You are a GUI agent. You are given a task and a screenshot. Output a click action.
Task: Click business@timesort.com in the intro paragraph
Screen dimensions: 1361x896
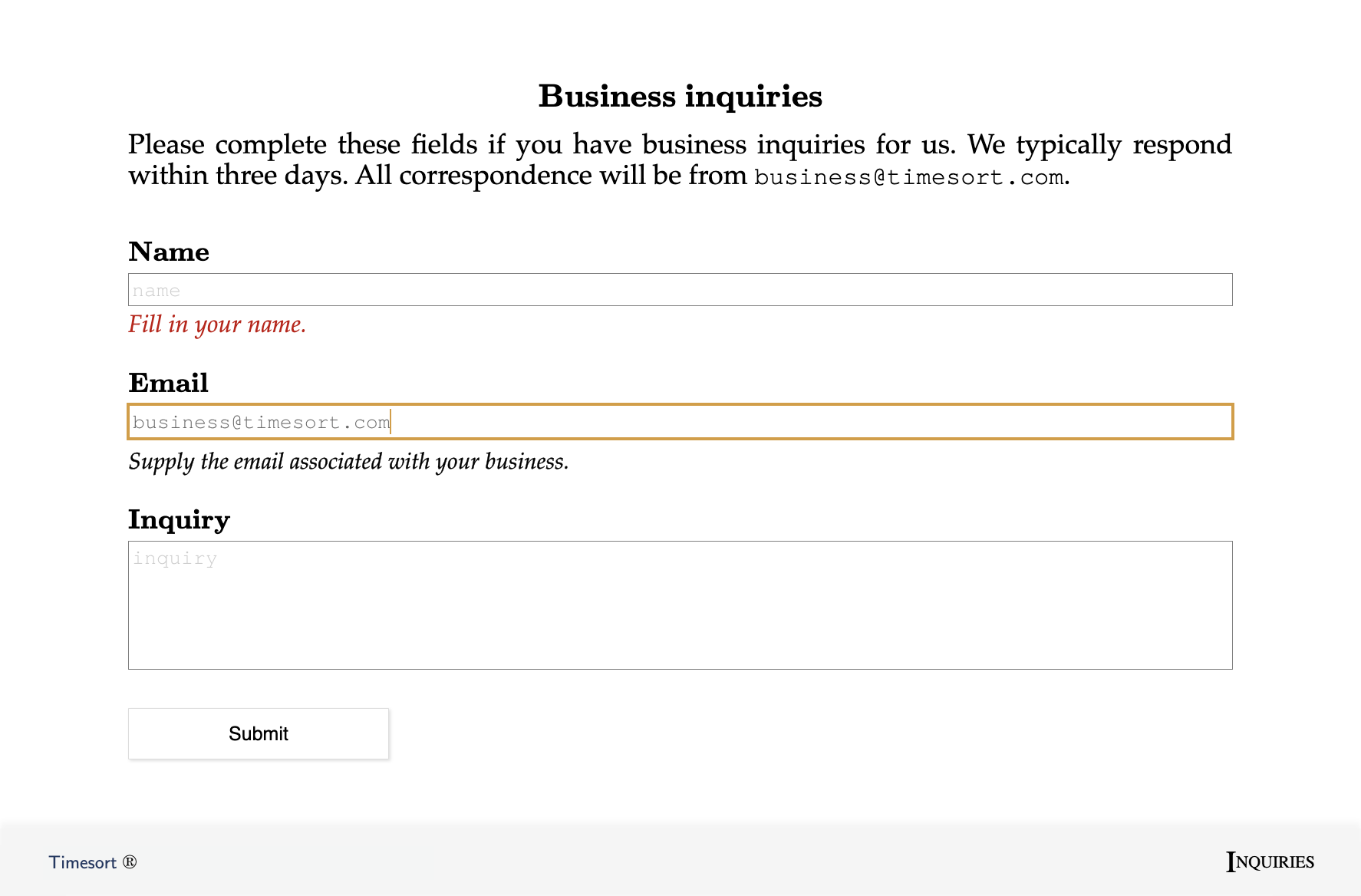[x=909, y=177]
